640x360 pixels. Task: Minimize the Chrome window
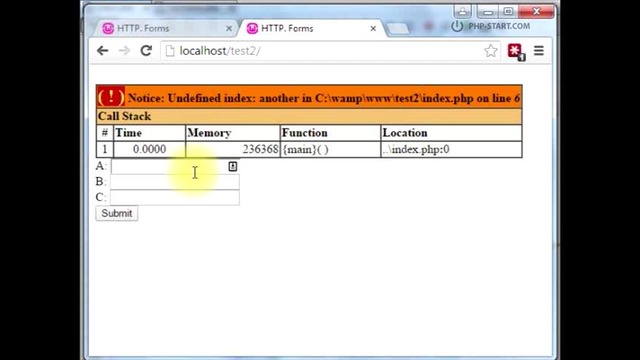coord(487,11)
